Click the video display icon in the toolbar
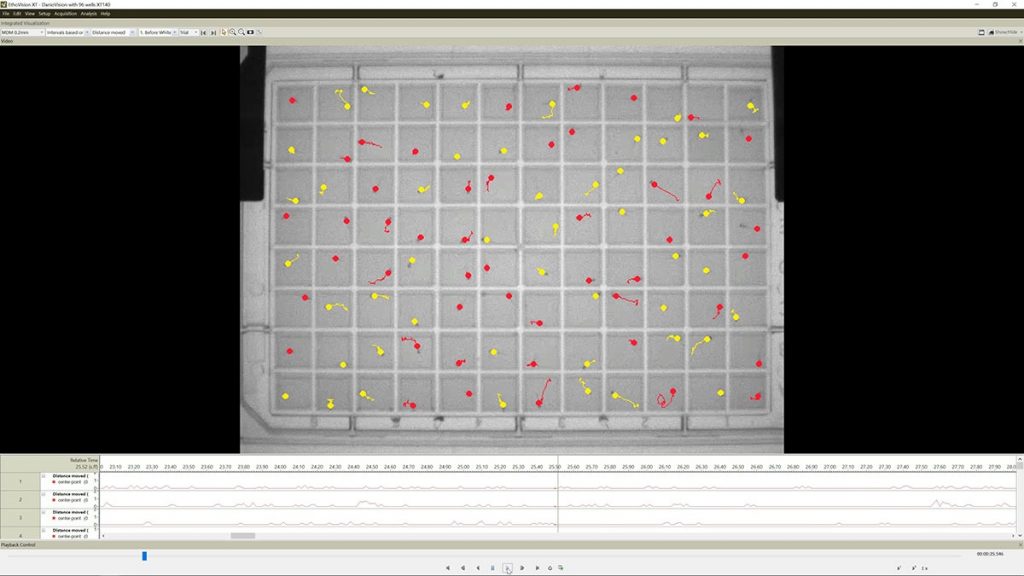 [249, 31]
